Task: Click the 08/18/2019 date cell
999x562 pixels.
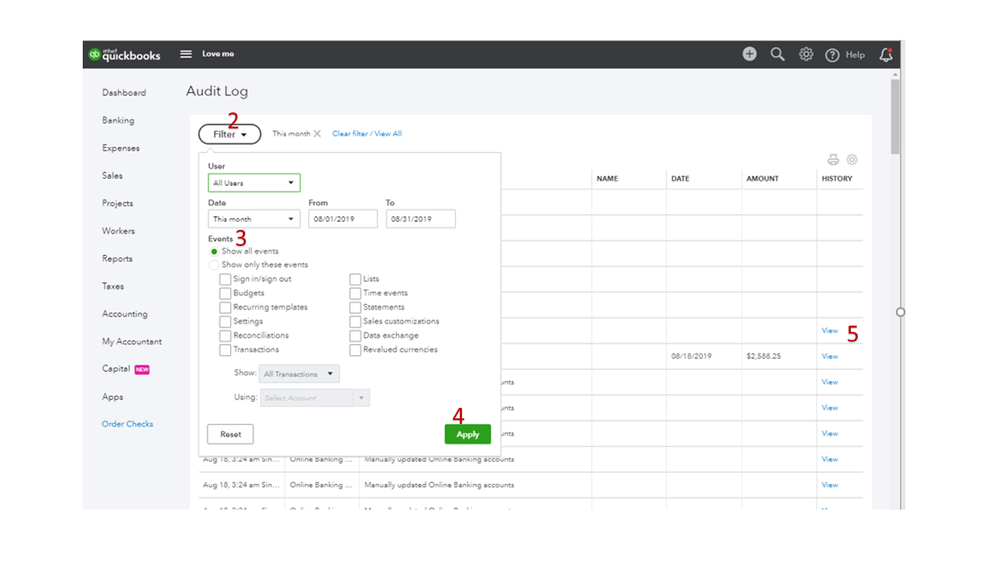Action: (x=691, y=357)
